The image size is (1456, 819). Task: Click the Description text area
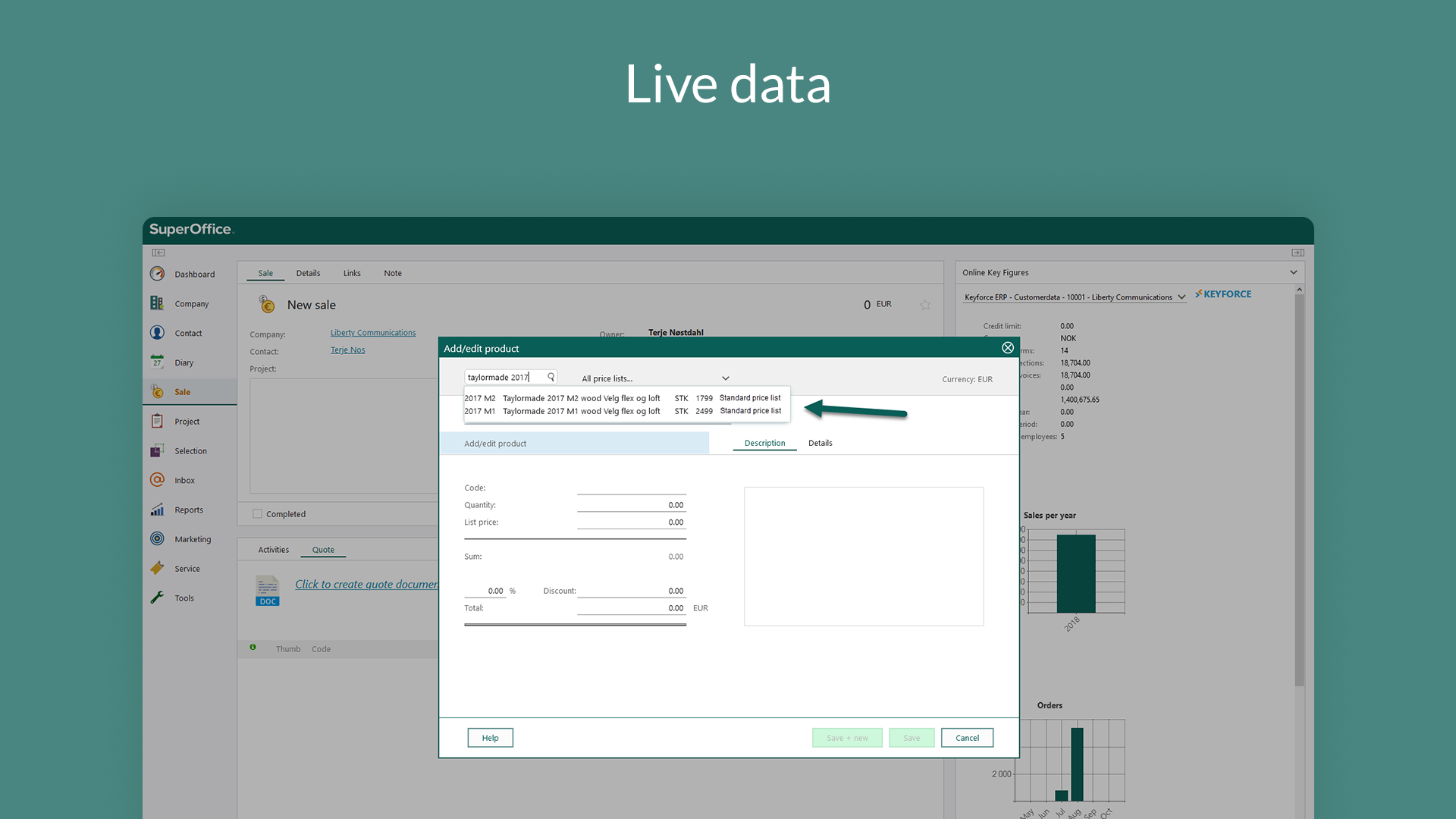[x=864, y=557]
